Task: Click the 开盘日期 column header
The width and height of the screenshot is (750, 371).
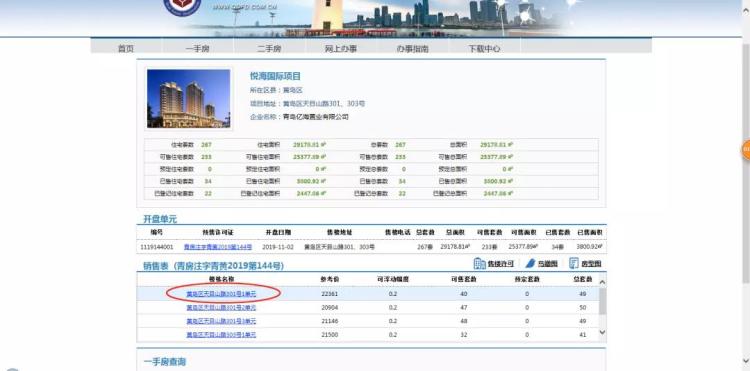Action: 278,232
